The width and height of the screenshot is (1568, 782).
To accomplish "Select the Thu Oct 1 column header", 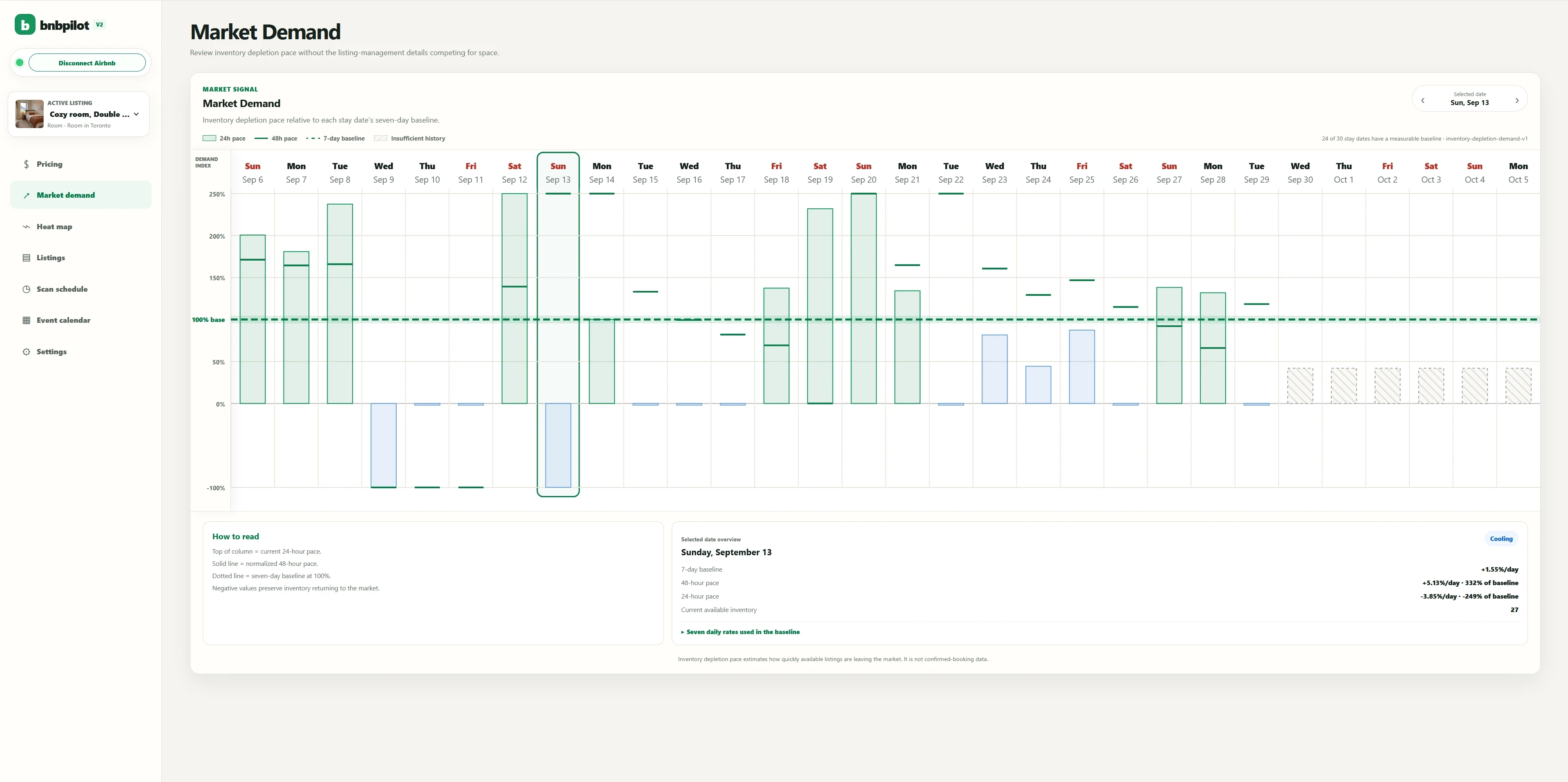I will [x=1343, y=173].
